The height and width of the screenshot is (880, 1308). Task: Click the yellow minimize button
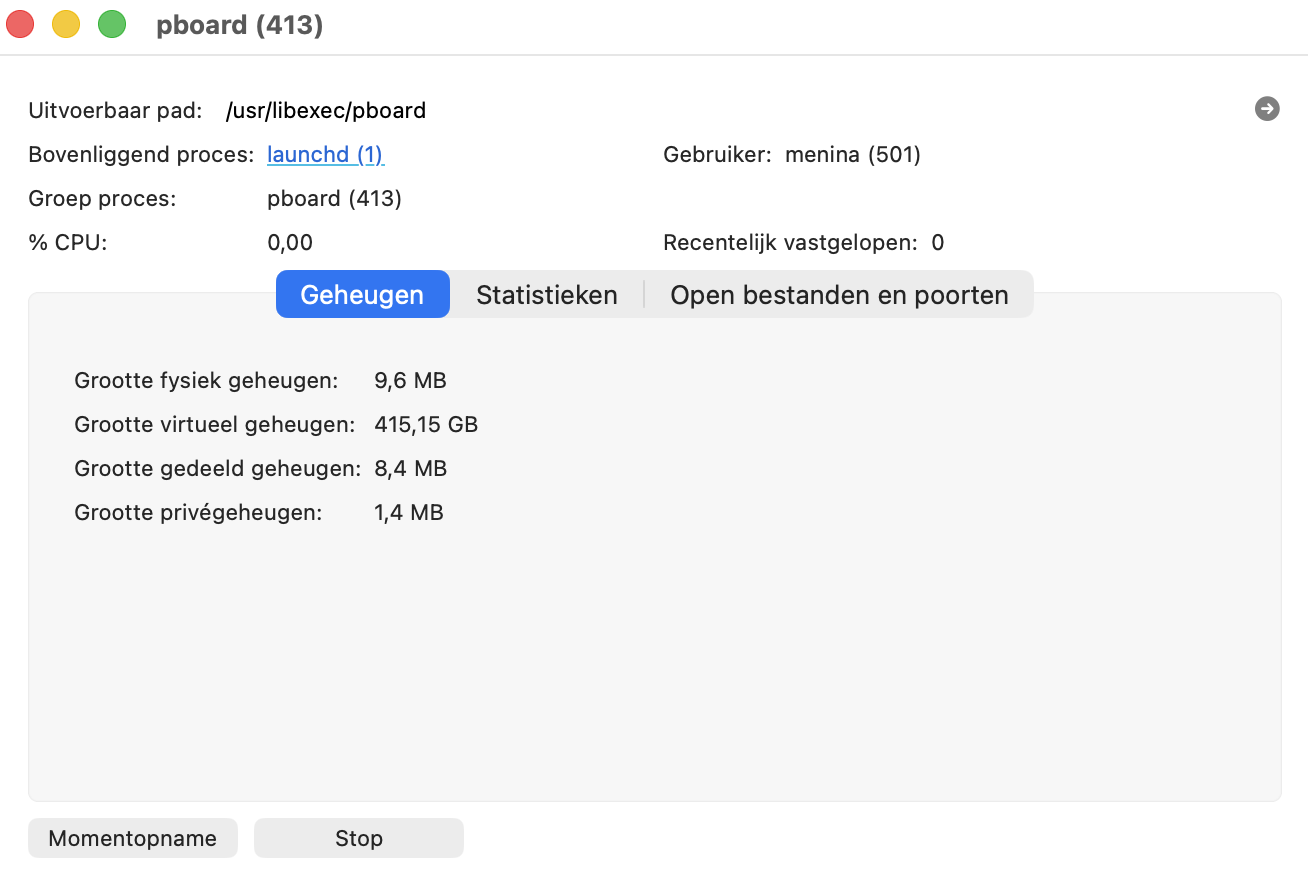66,24
